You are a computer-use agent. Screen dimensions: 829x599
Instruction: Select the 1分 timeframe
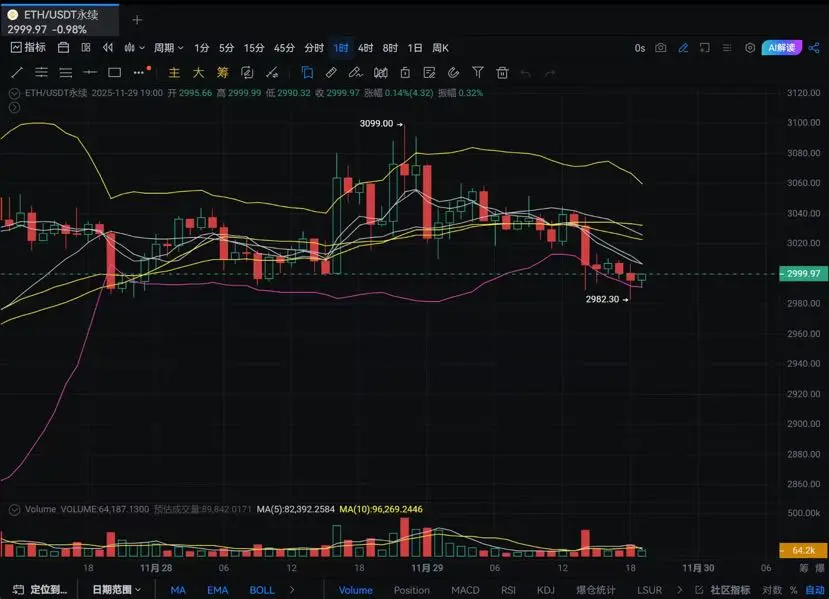point(201,48)
